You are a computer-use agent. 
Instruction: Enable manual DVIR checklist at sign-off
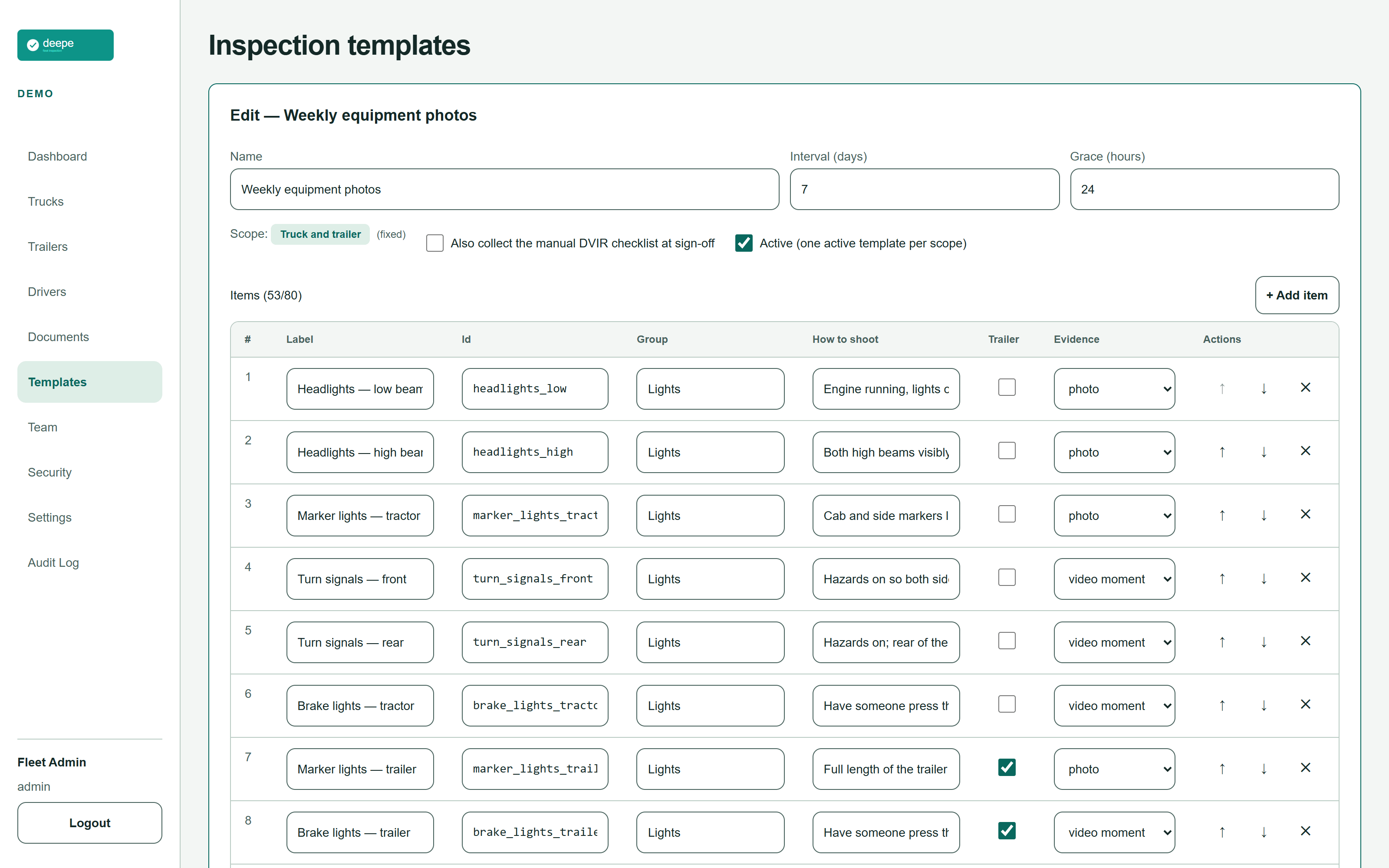click(434, 243)
